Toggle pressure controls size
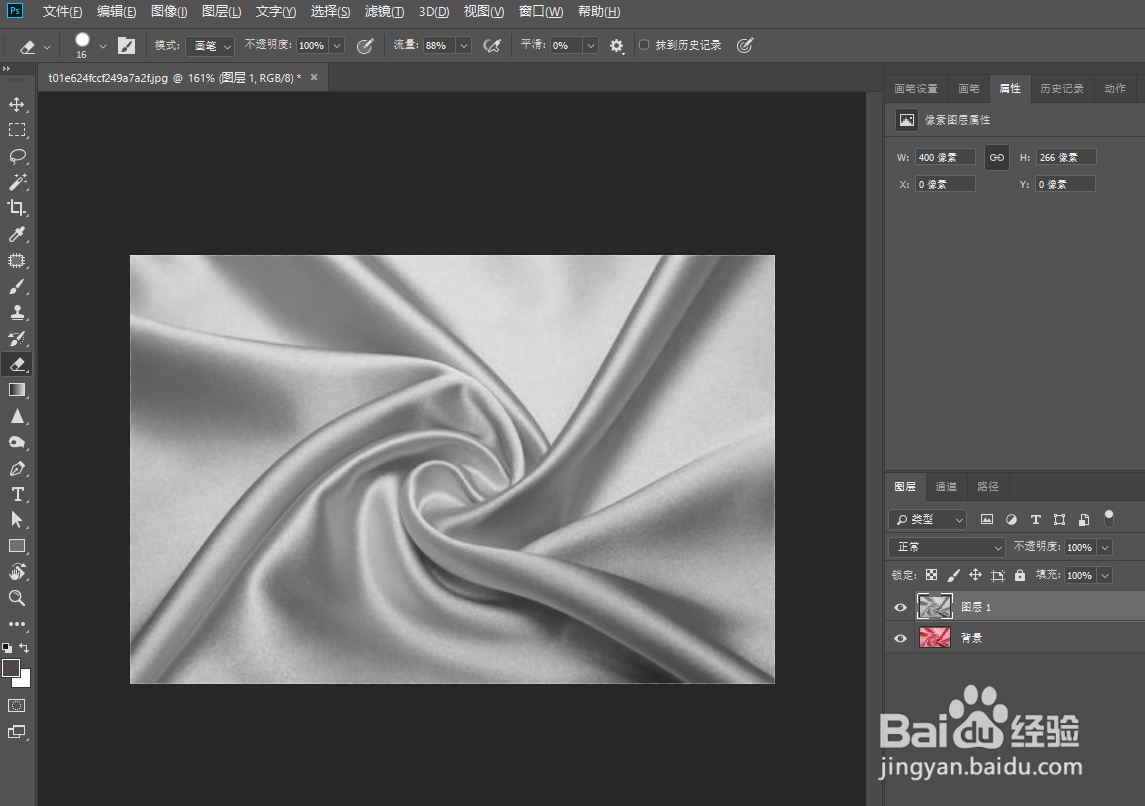1145x806 pixels. [745, 46]
